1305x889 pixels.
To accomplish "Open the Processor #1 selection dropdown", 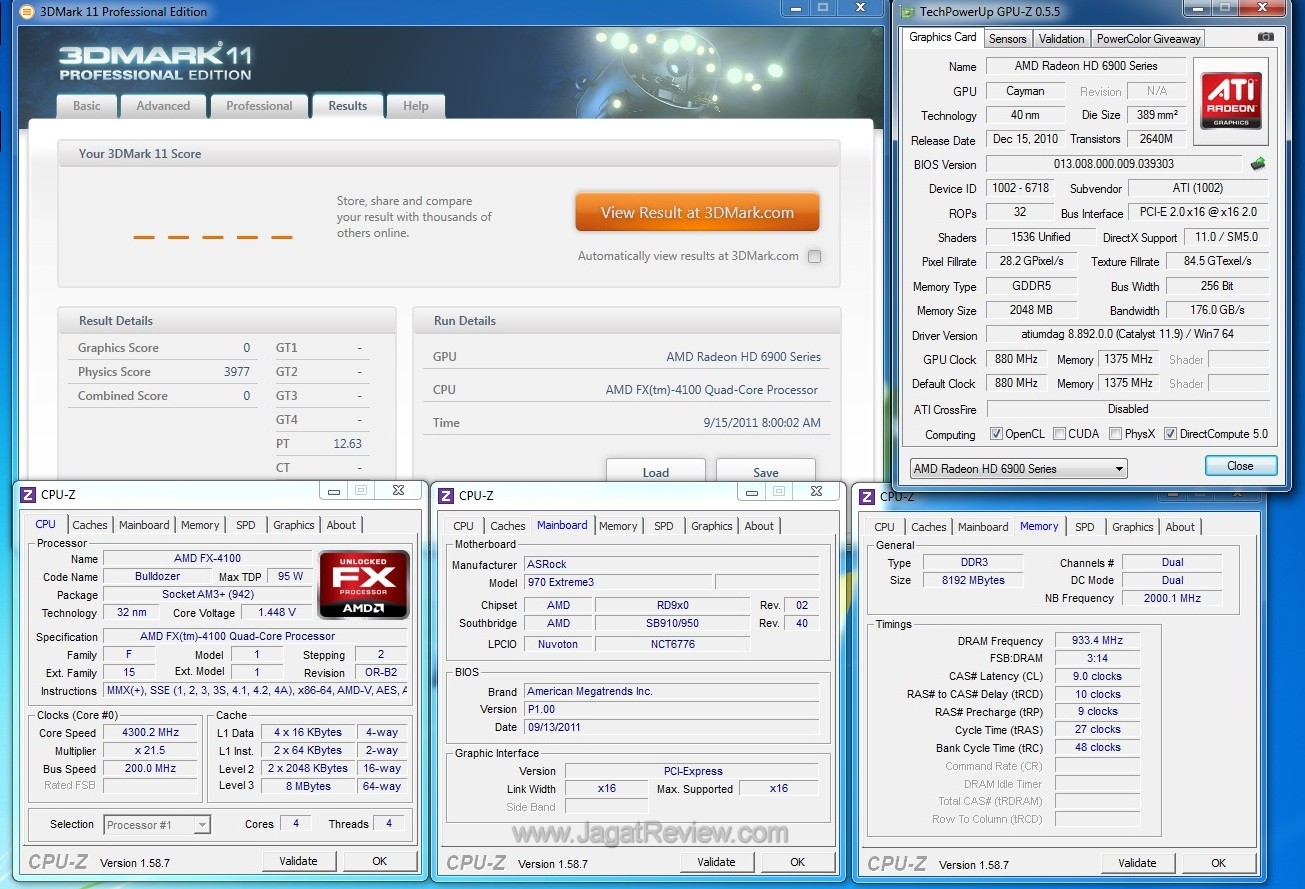I will tap(201, 824).
